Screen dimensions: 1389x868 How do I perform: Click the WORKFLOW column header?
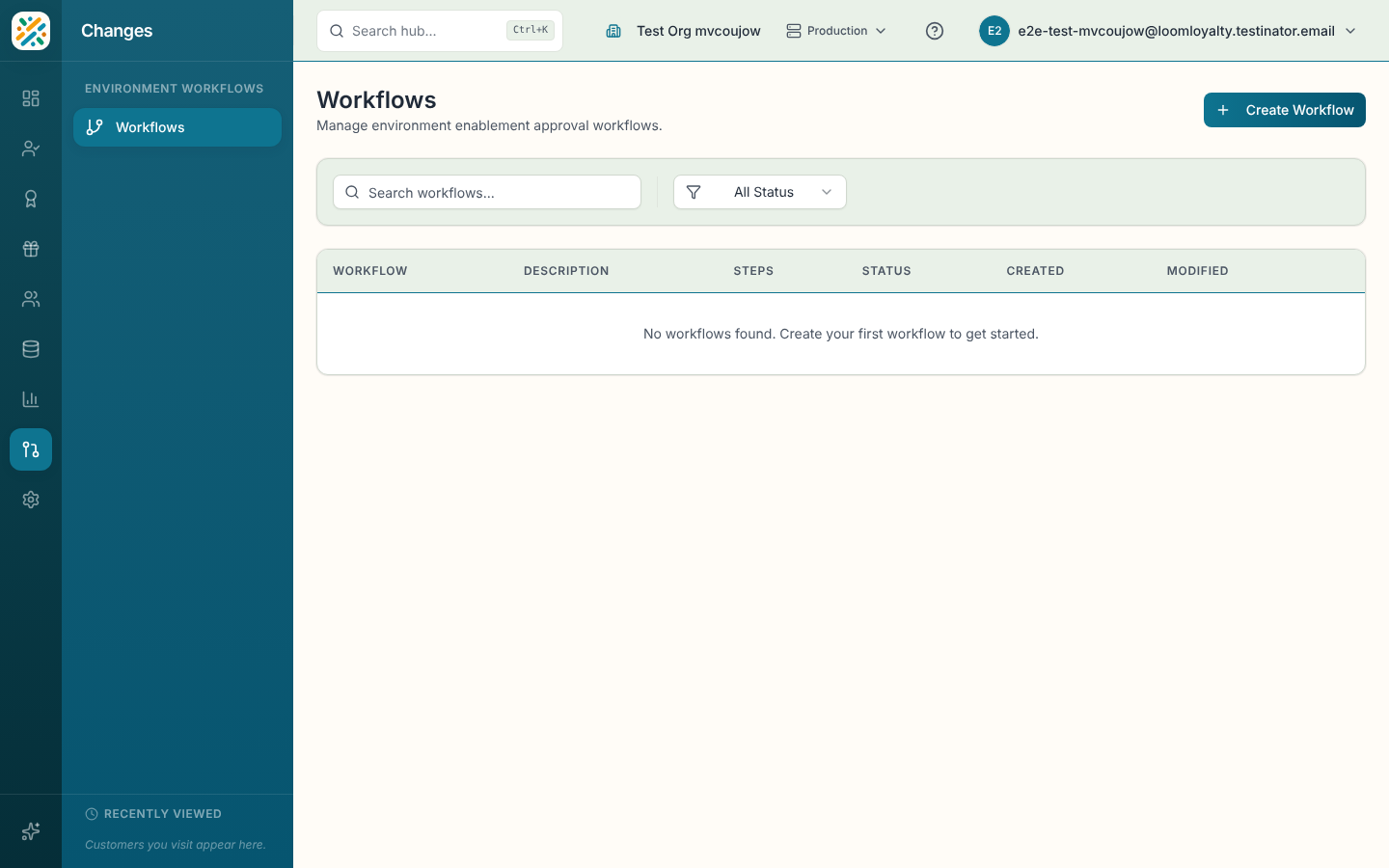tap(370, 271)
